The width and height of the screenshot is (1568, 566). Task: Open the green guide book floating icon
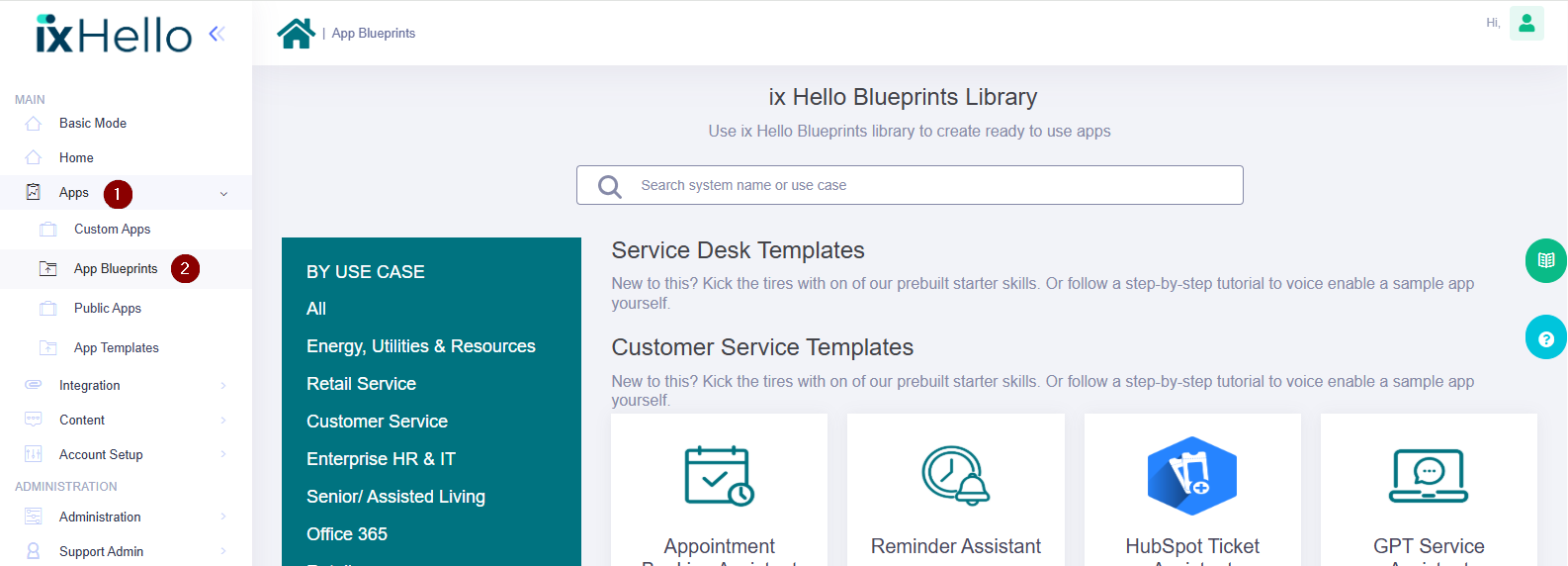pyautogui.click(x=1546, y=261)
